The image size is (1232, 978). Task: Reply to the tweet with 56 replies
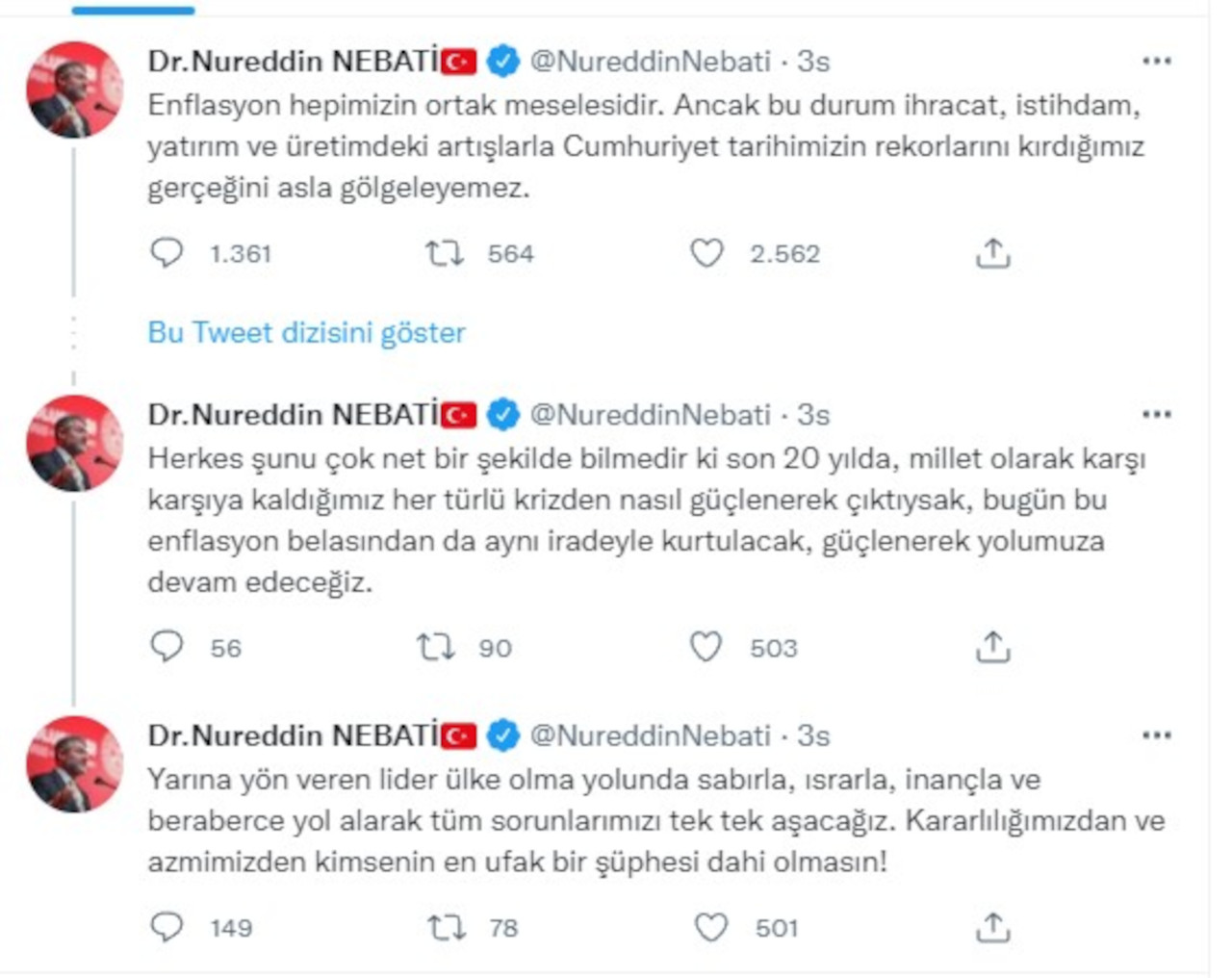pos(167,647)
